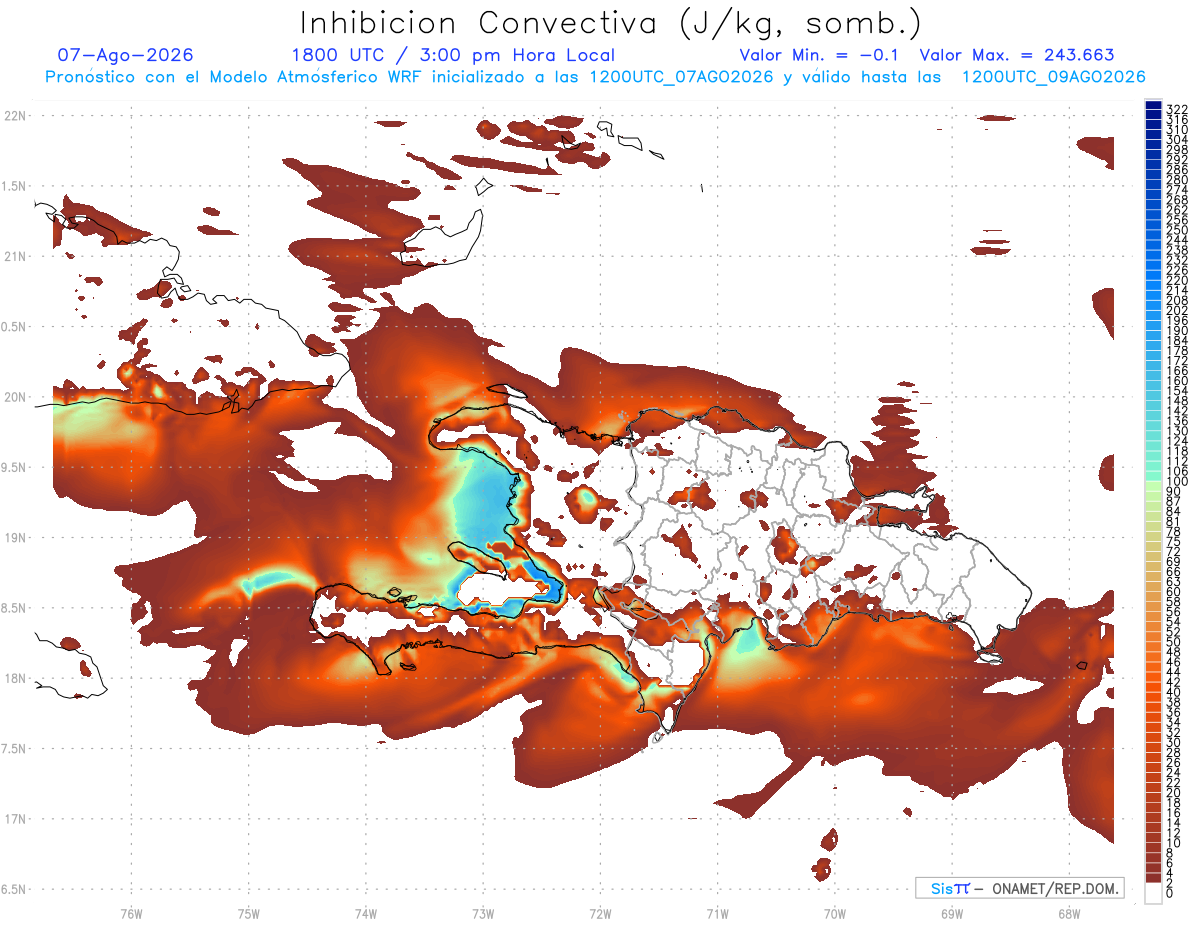
Task: Click the '69W' longitude label
Action: [x=951, y=913]
